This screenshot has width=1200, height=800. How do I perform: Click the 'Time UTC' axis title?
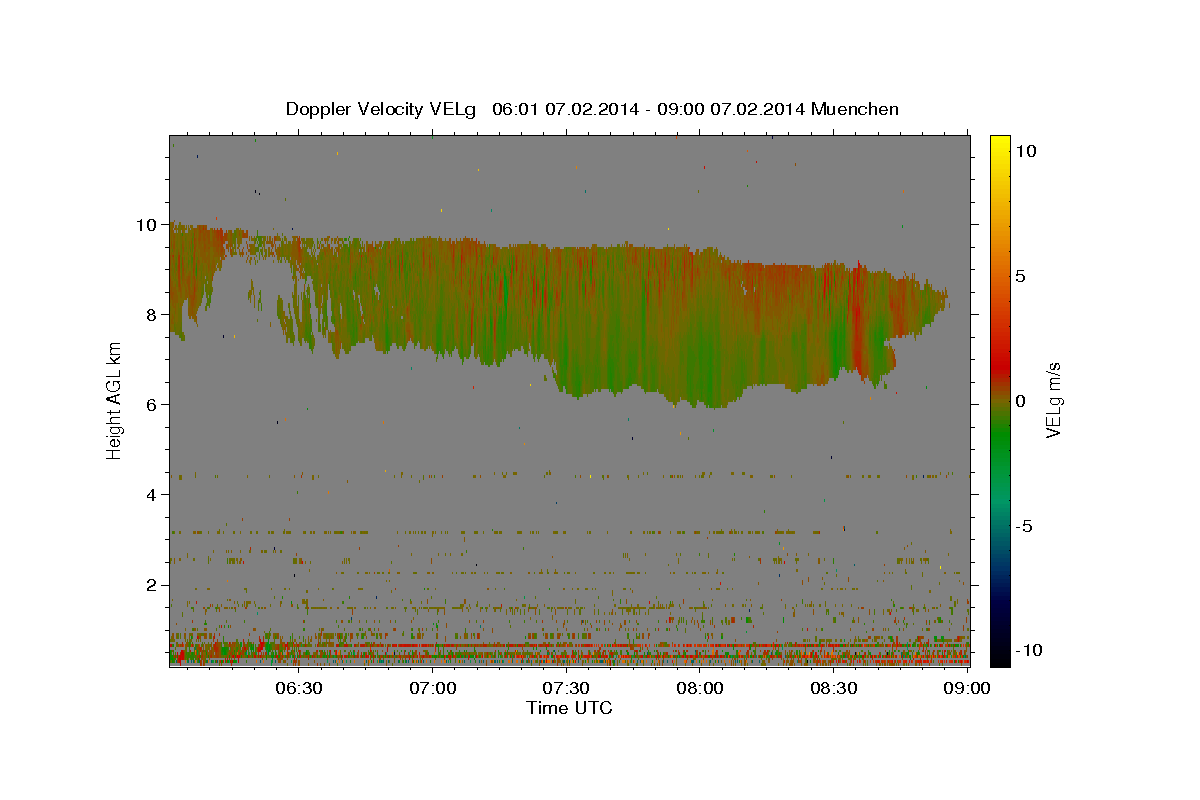pos(569,708)
